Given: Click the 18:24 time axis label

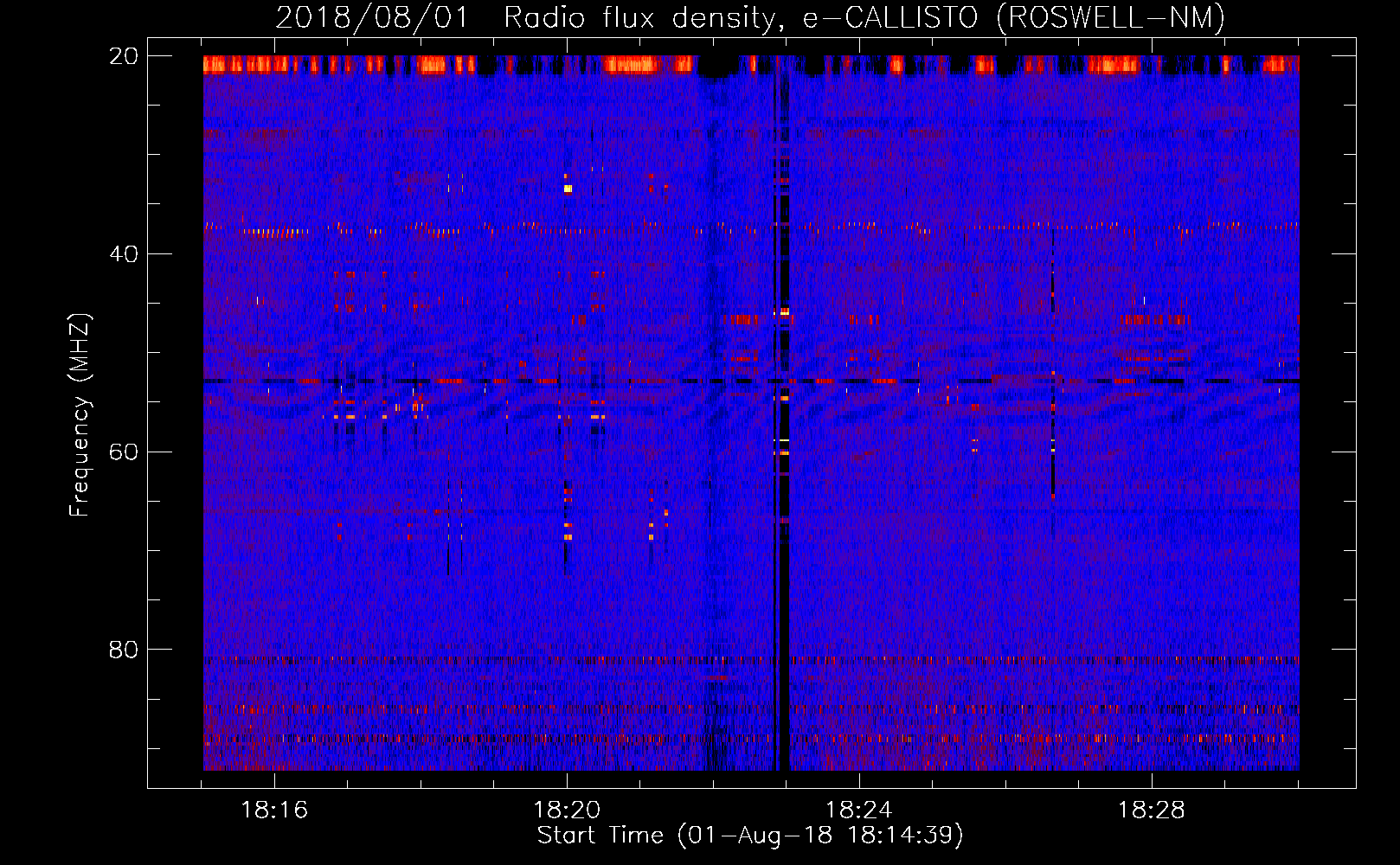Looking at the screenshot, I should [858, 811].
